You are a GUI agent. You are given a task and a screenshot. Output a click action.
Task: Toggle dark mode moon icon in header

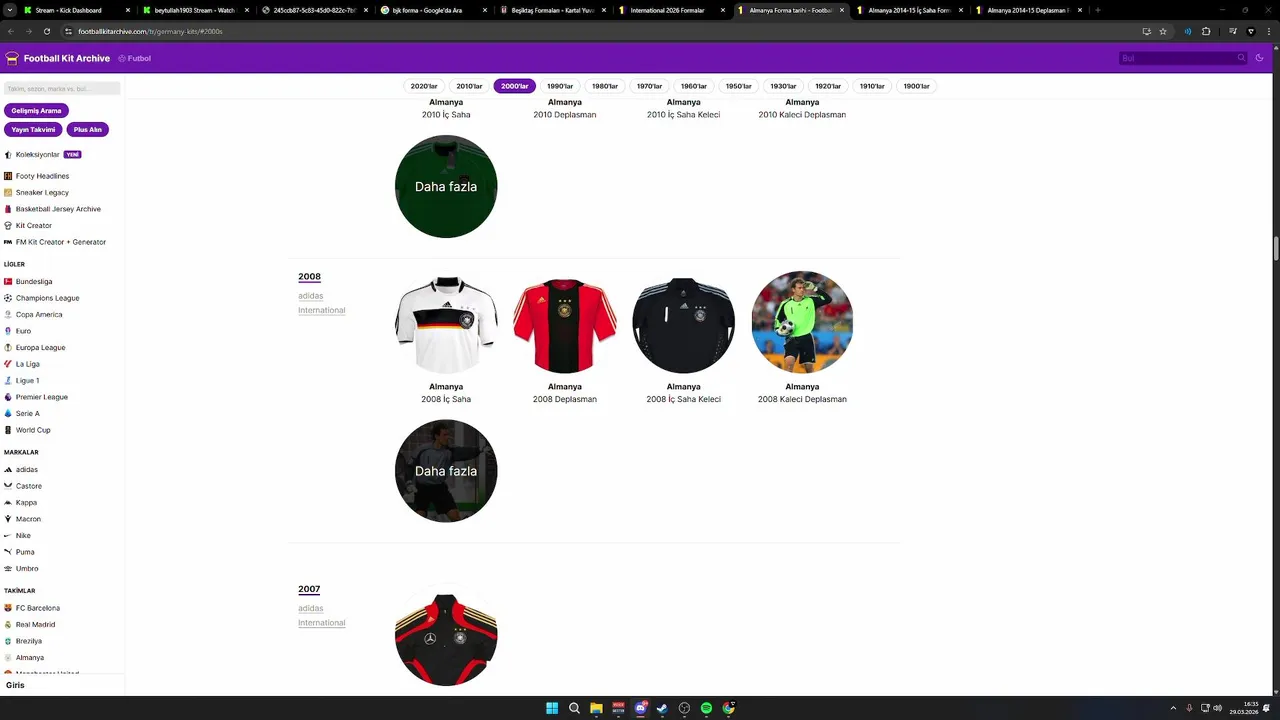click(1259, 58)
